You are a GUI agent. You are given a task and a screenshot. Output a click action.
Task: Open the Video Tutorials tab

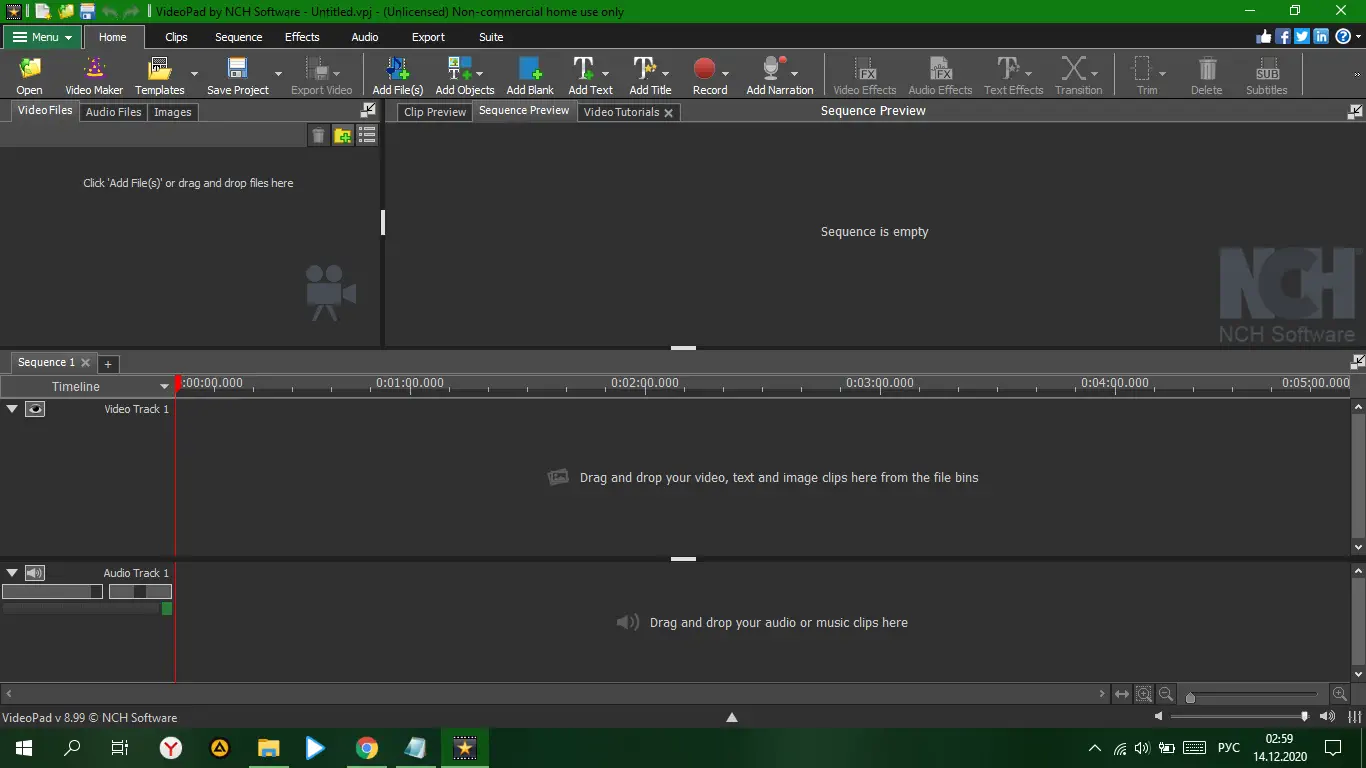tap(621, 112)
